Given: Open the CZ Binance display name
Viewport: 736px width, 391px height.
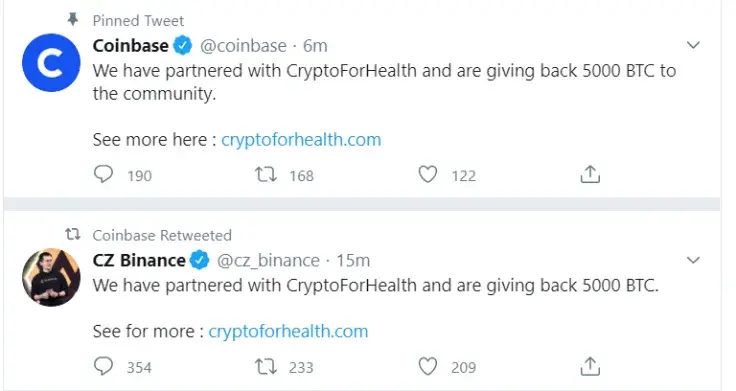Looking at the screenshot, I should (139, 260).
